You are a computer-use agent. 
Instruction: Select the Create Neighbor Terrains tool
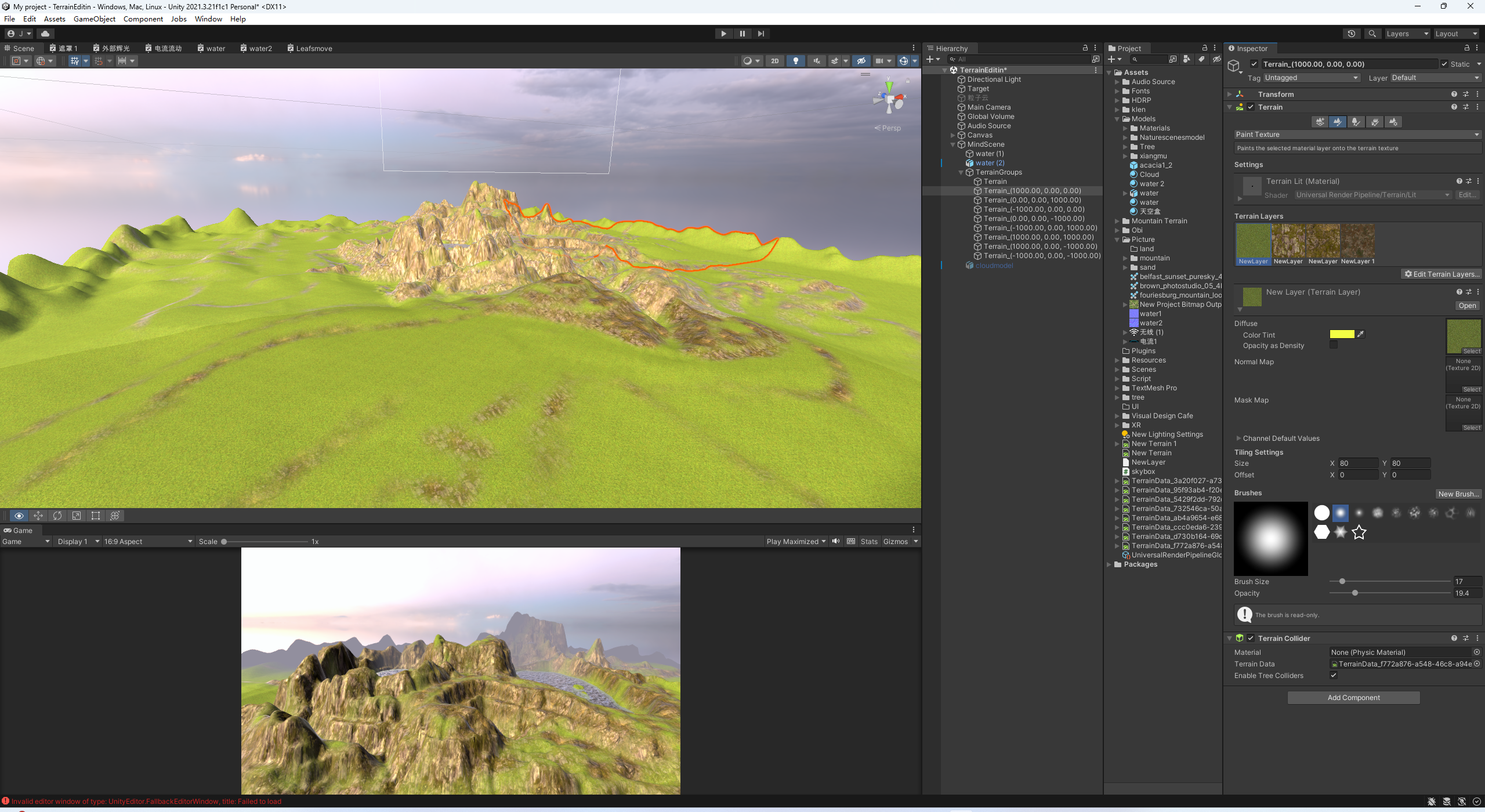[1320, 122]
